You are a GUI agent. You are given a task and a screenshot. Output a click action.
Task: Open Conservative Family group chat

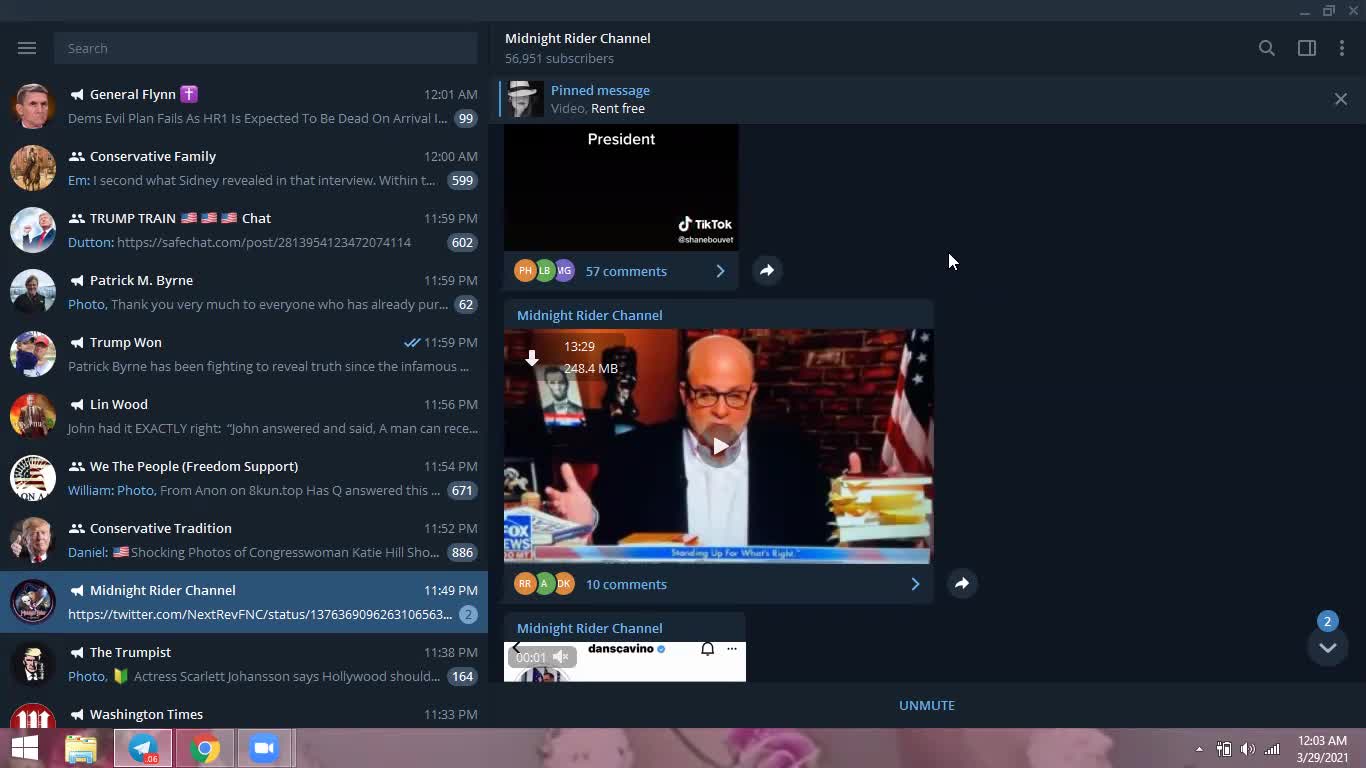pos(244,168)
